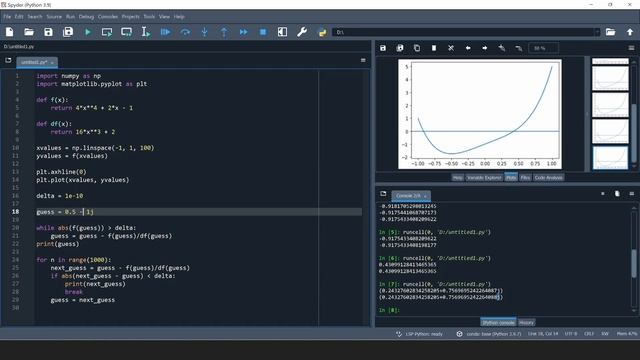Save the current file
Image resolution: width=640 pixels, height=360 pixels.
pyautogui.click(x=48, y=32)
